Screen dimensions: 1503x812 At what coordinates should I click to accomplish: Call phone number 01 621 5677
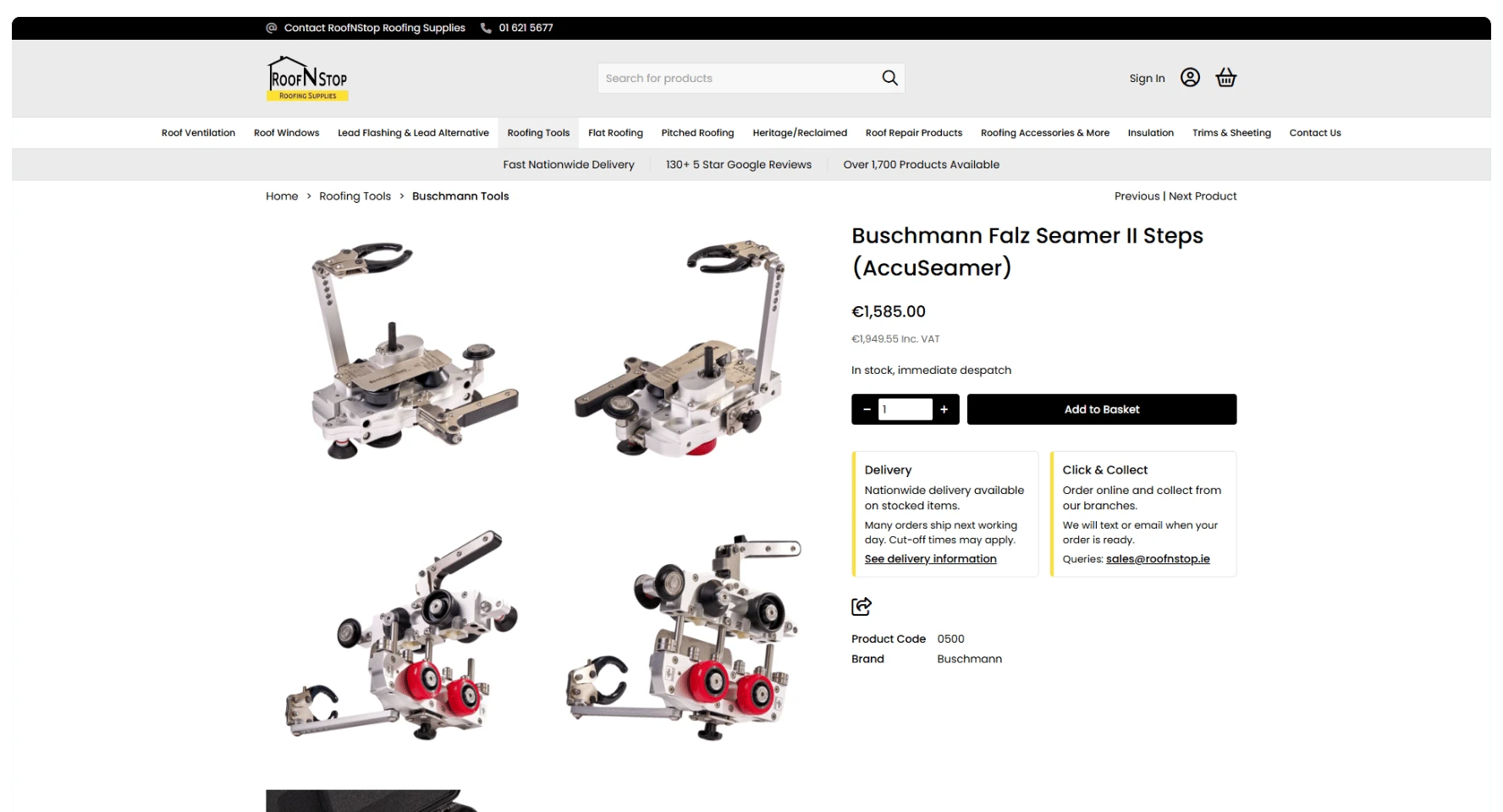pyautogui.click(x=526, y=28)
